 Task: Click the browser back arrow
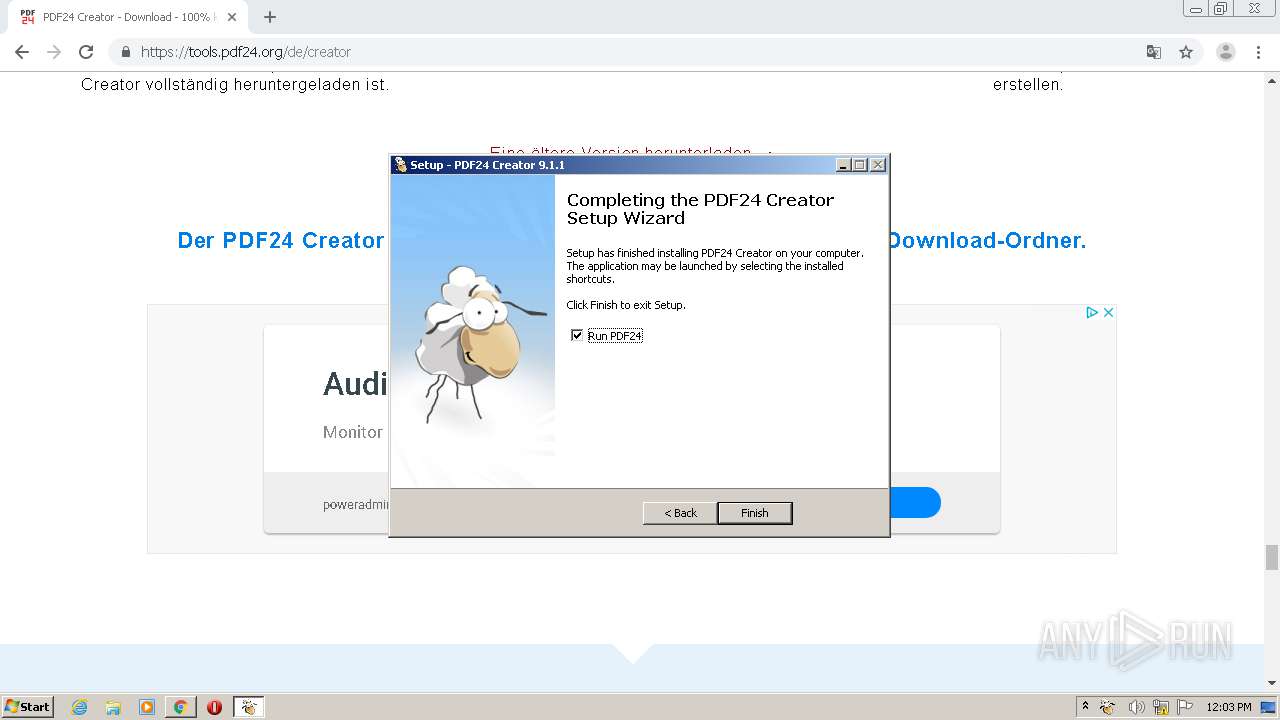(22, 52)
